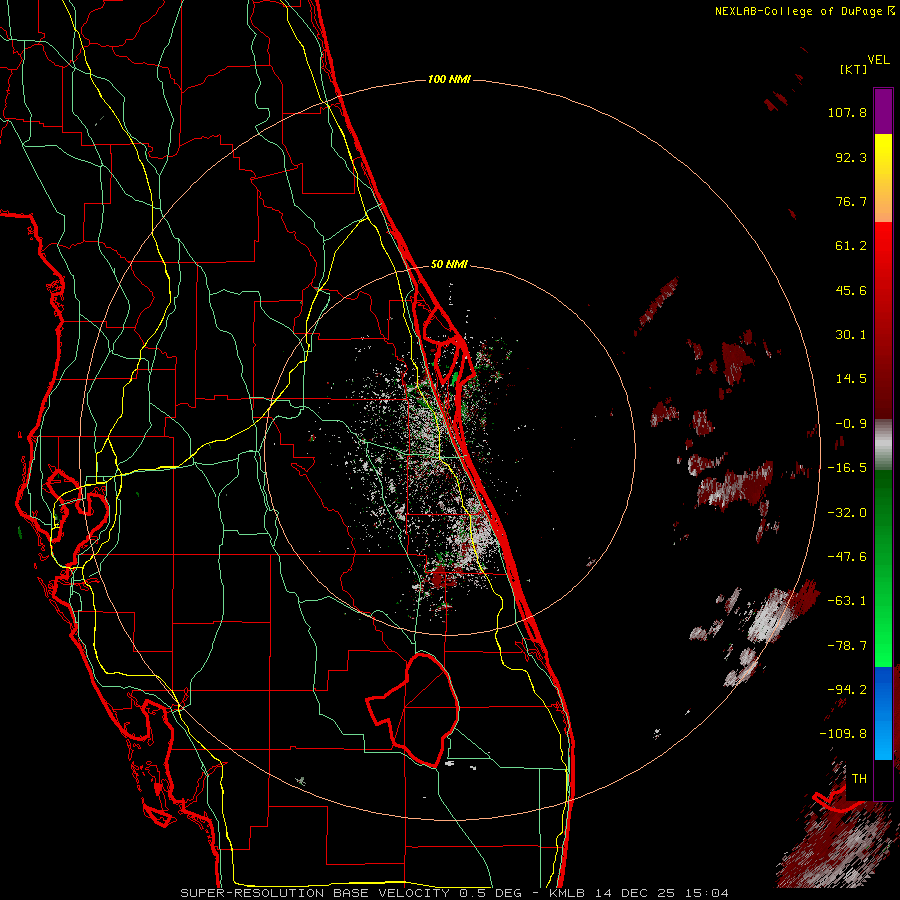900x900 pixels.
Task: Click the -94.2 legend value
Action: (x=847, y=689)
